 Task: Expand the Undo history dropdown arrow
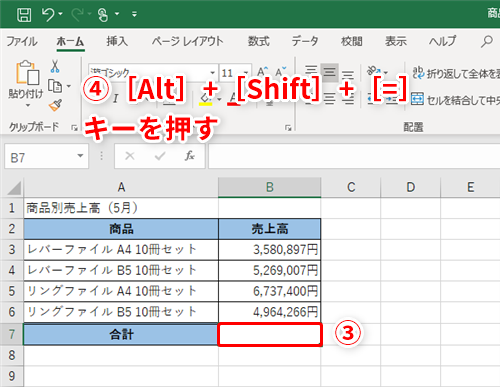(60, 14)
